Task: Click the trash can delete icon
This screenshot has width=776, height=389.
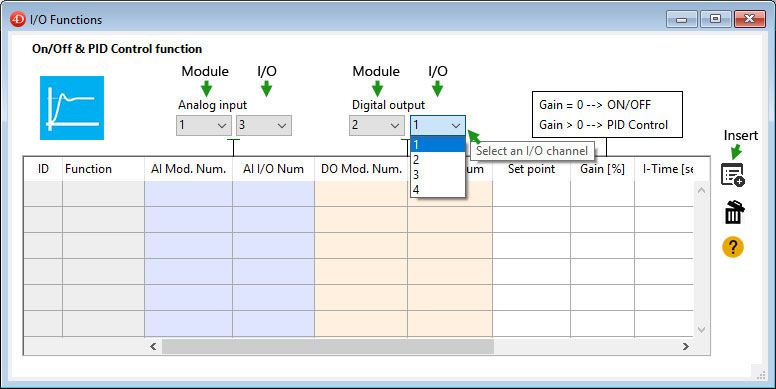Action: coord(733,212)
